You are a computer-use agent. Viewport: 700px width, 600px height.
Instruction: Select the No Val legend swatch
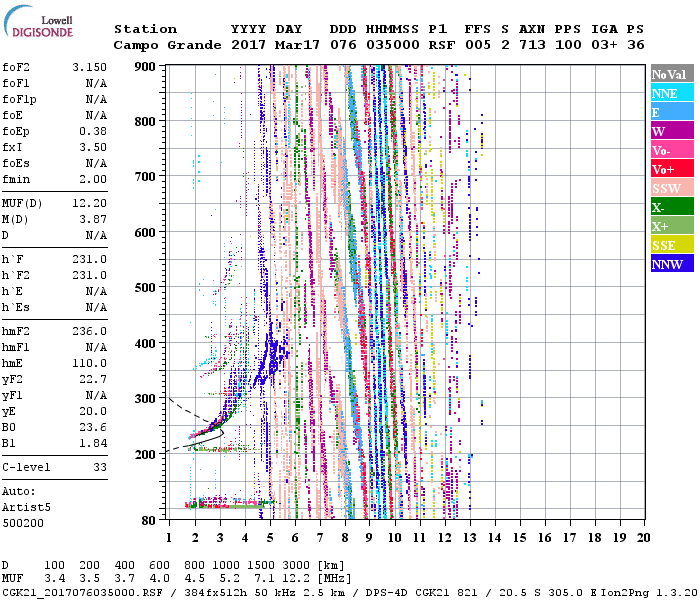[672, 74]
